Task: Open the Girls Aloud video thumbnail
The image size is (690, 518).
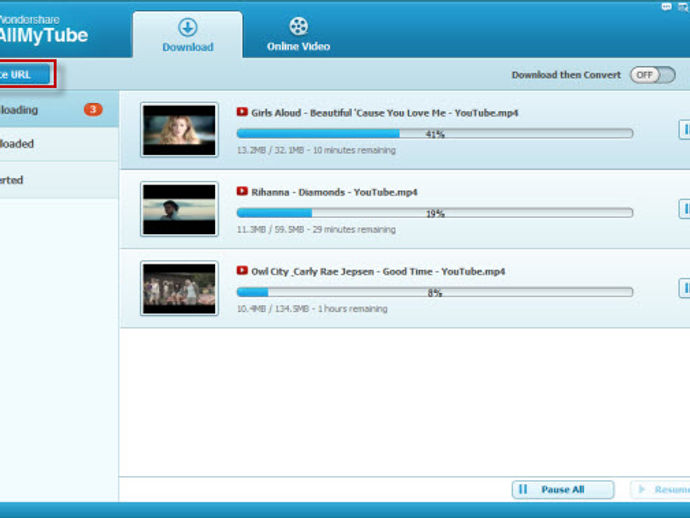Action: point(179,130)
